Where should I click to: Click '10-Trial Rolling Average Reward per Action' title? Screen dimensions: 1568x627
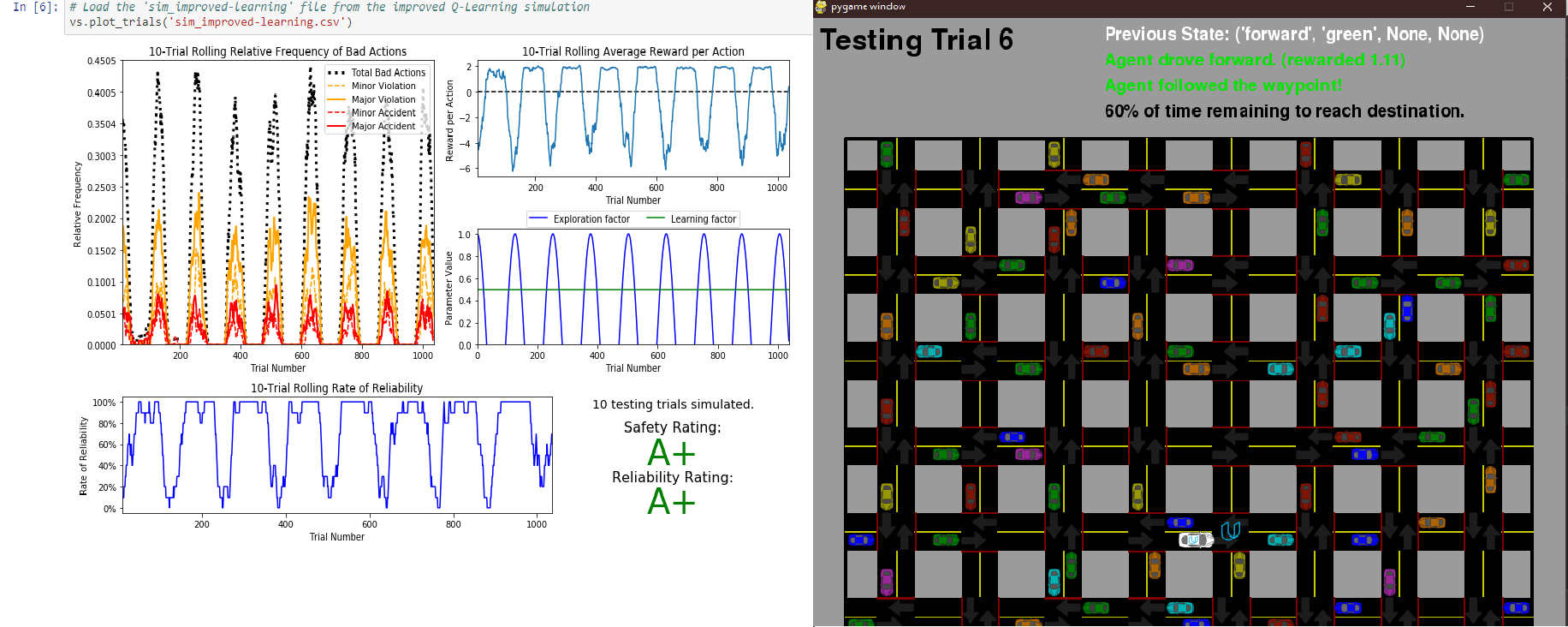[x=633, y=51]
